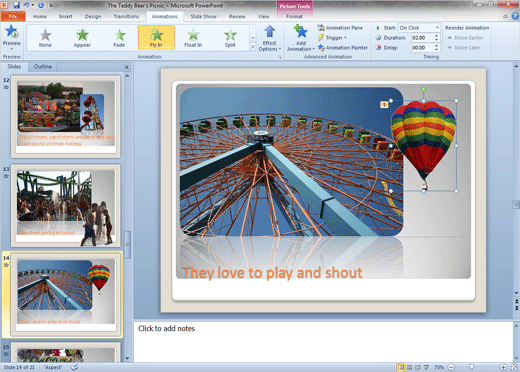
Task: Open the File tab
Action: (13, 16)
